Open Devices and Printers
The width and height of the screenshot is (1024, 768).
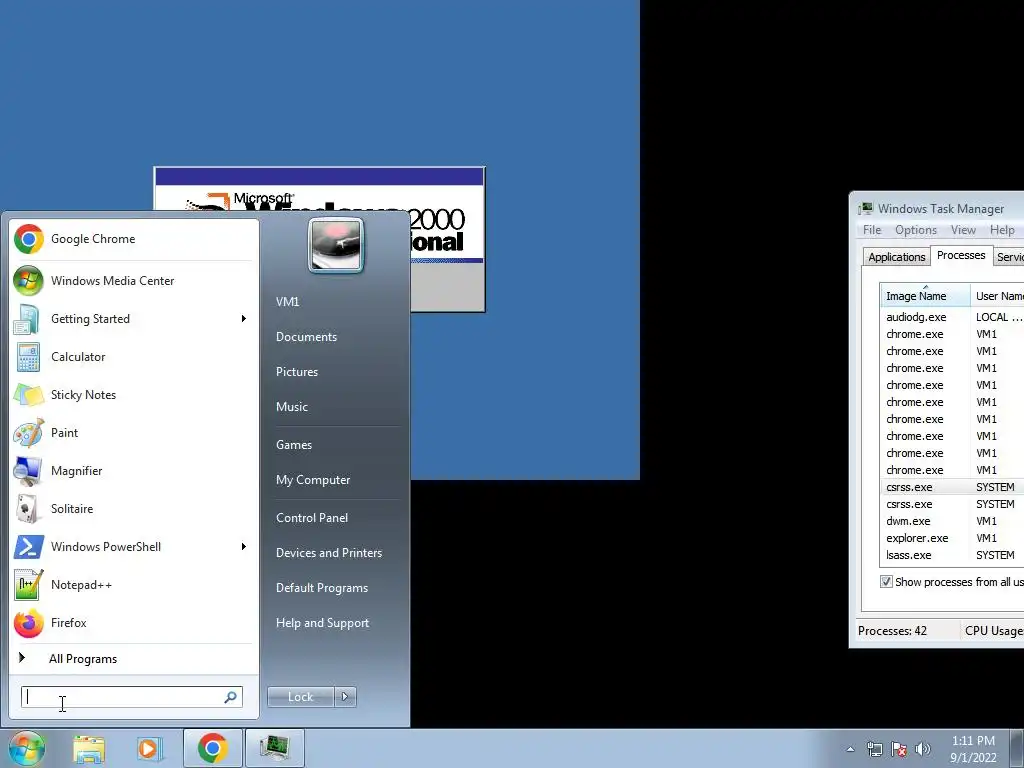coord(328,553)
